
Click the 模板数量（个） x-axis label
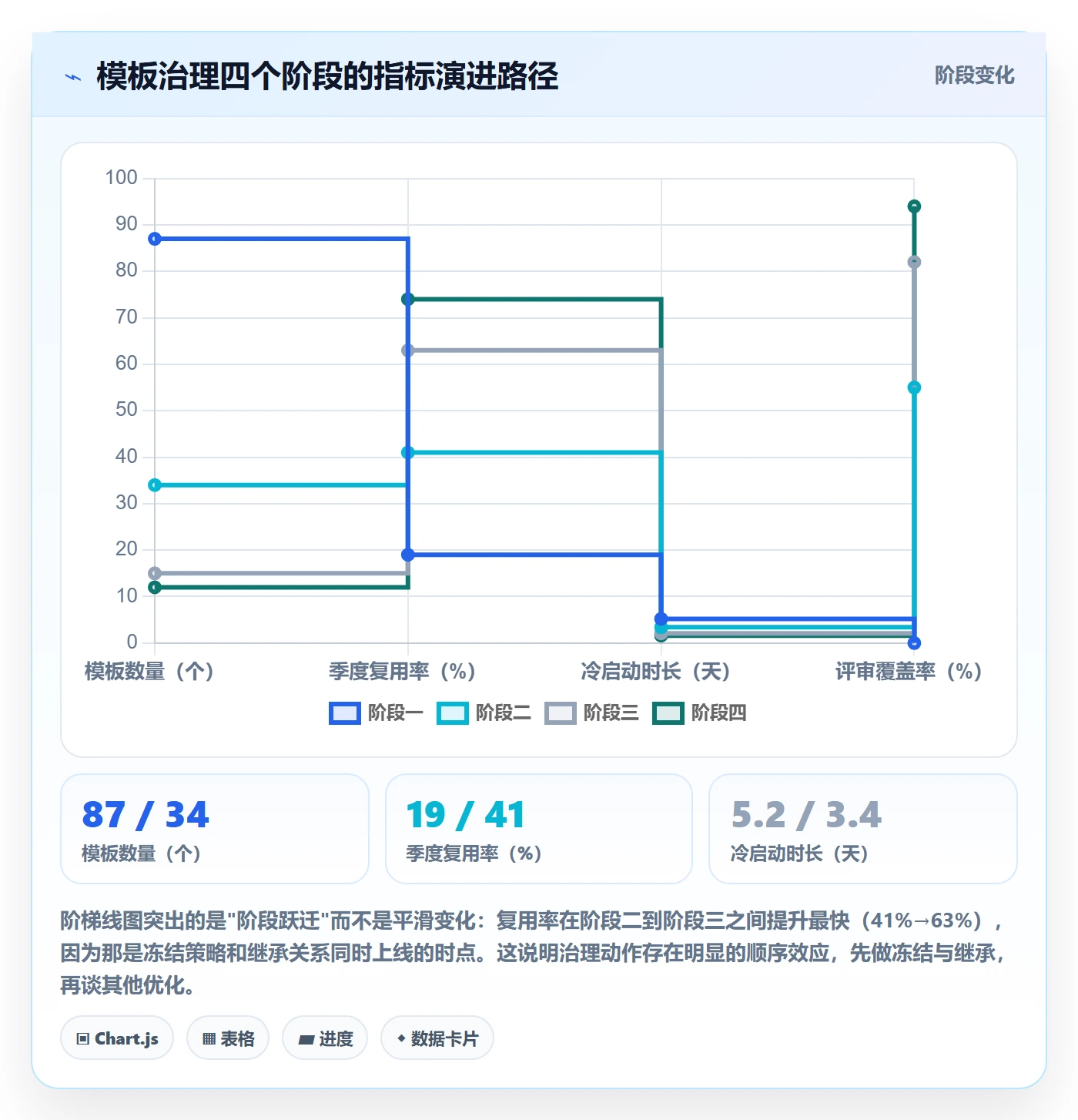(149, 672)
